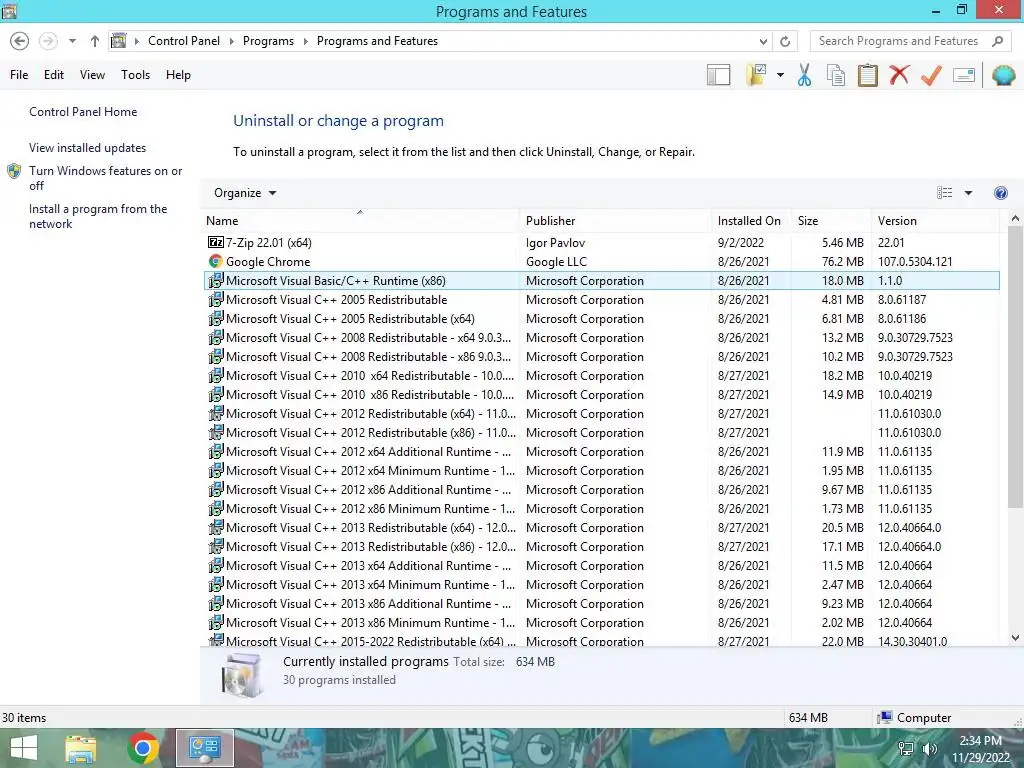The height and width of the screenshot is (768, 1024).
Task: Click the Copy toolbar icon
Action: 836,75
